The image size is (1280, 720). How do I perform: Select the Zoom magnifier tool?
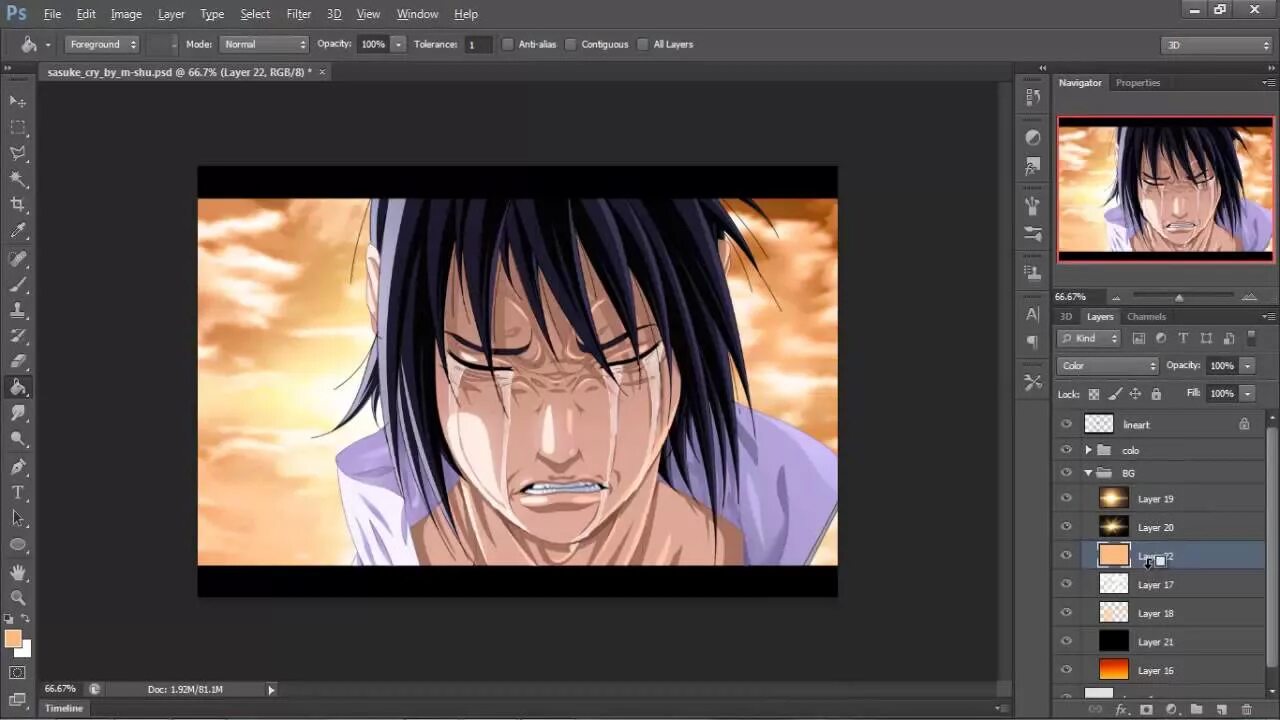click(x=18, y=598)
